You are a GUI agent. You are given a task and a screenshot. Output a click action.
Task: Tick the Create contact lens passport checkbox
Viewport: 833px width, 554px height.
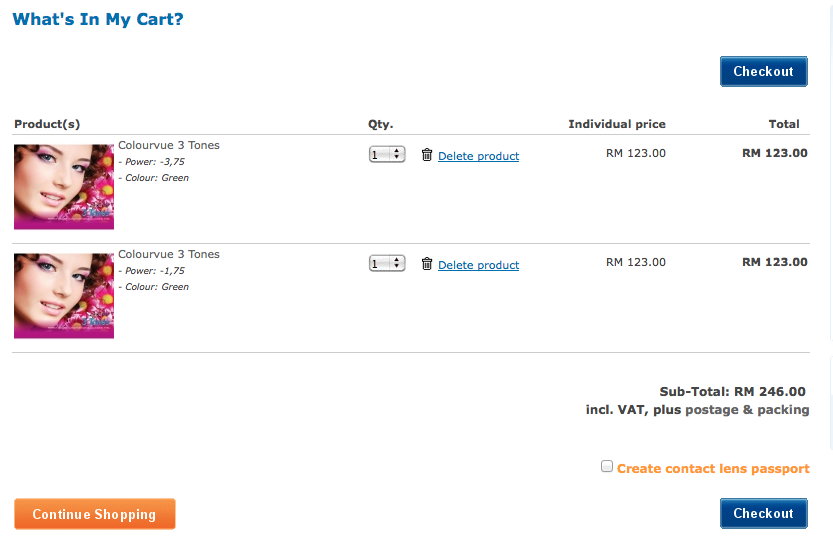(x=607, y=466)
